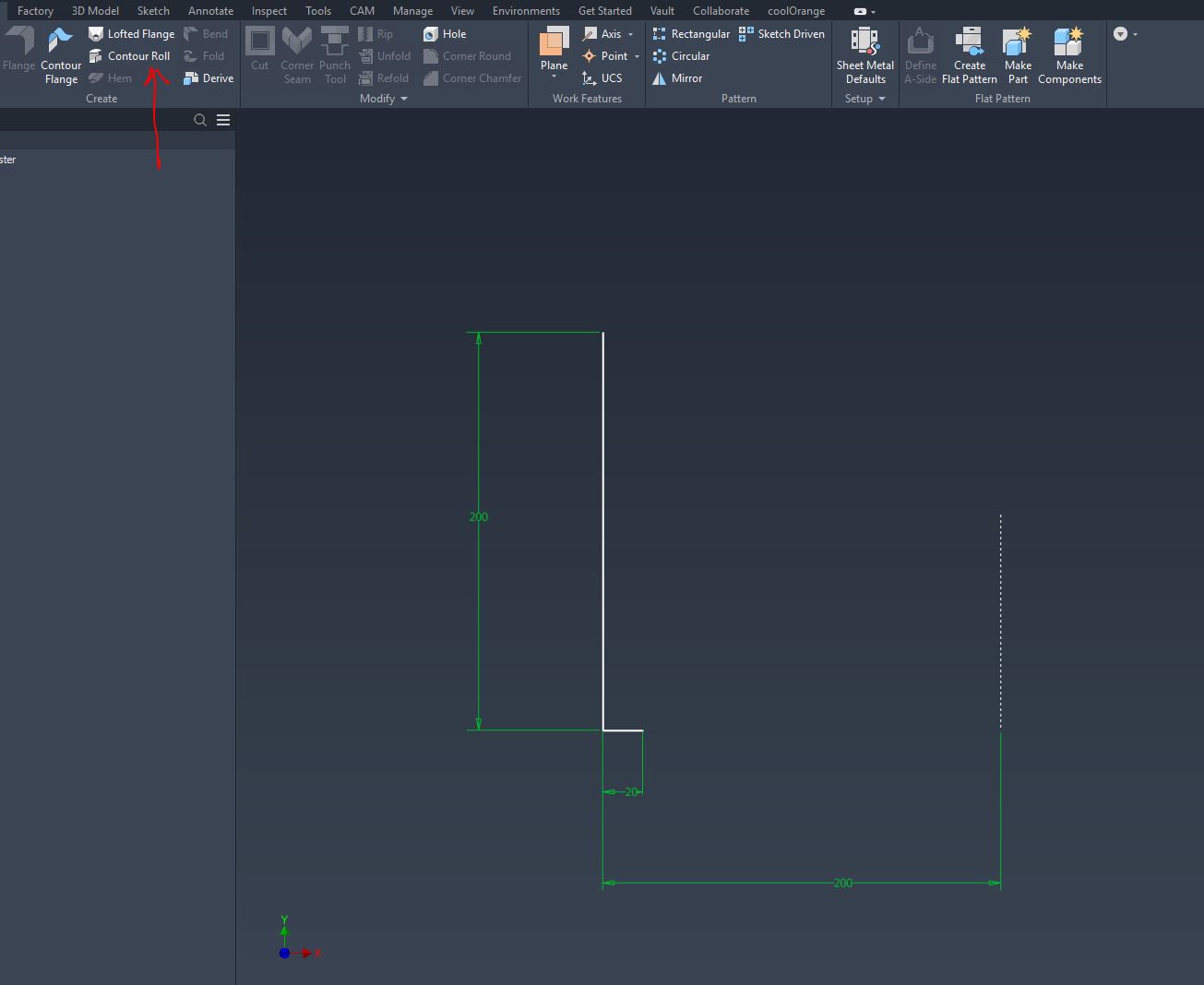
Task: Open the Point dropdown arrow
Action: click(637, 56)
